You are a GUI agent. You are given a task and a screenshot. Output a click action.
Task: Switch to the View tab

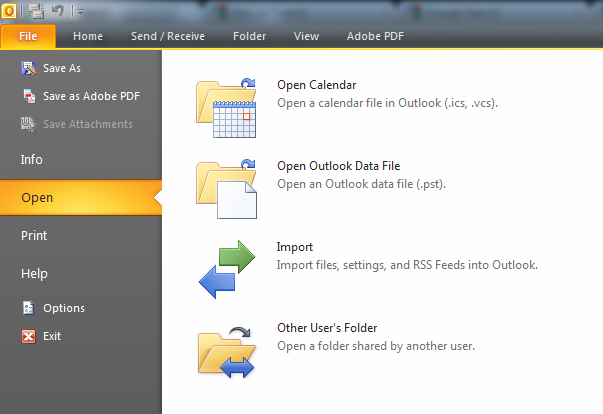click(x=306, y=36)
